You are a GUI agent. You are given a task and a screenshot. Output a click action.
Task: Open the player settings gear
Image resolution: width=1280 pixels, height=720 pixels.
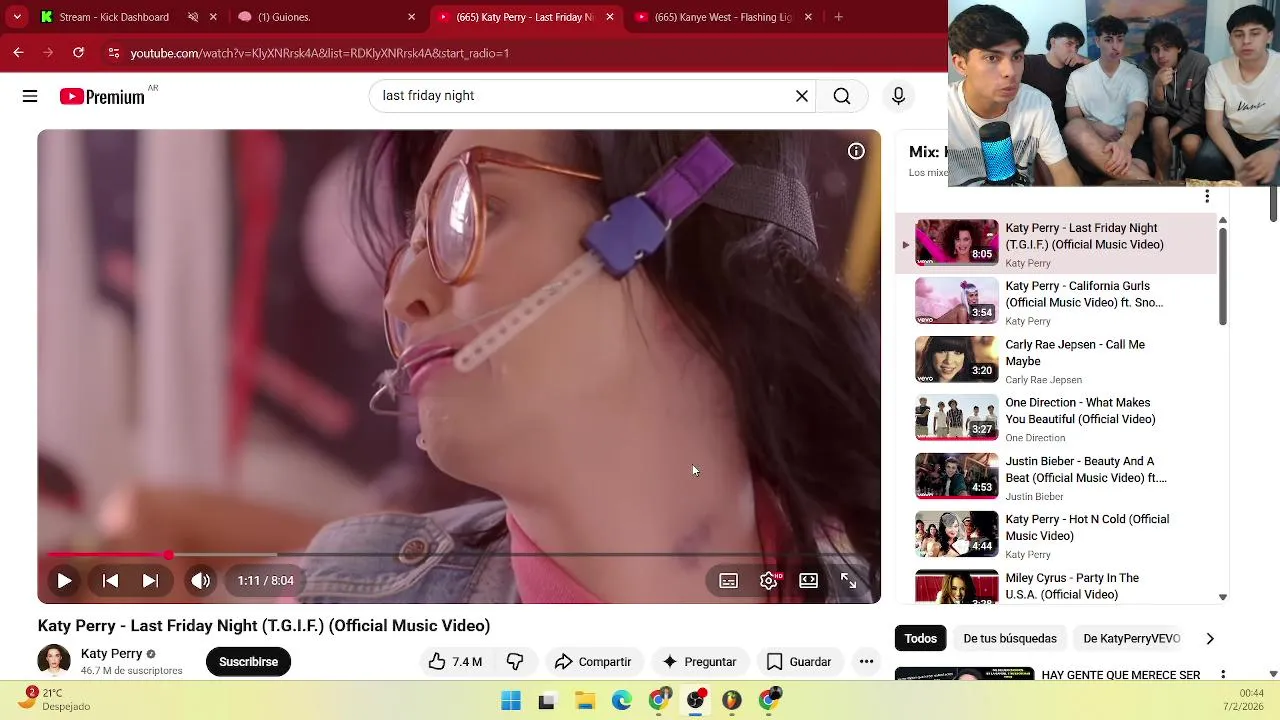769,580
